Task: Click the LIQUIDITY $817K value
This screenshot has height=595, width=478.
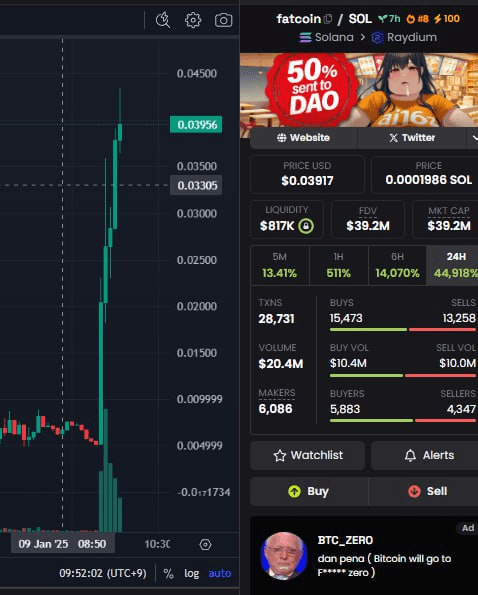Action: pos(277,226)
